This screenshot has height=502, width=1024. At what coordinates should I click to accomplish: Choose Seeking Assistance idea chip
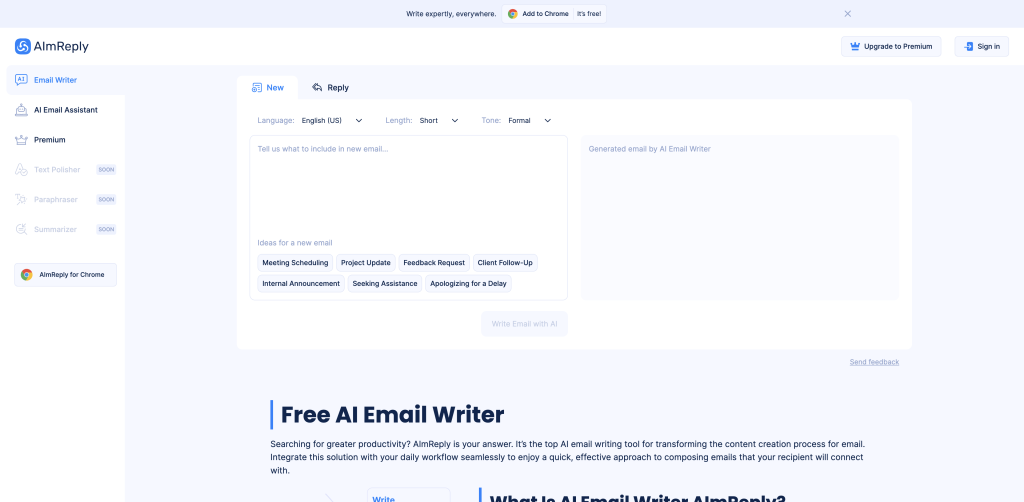point(385,284)
